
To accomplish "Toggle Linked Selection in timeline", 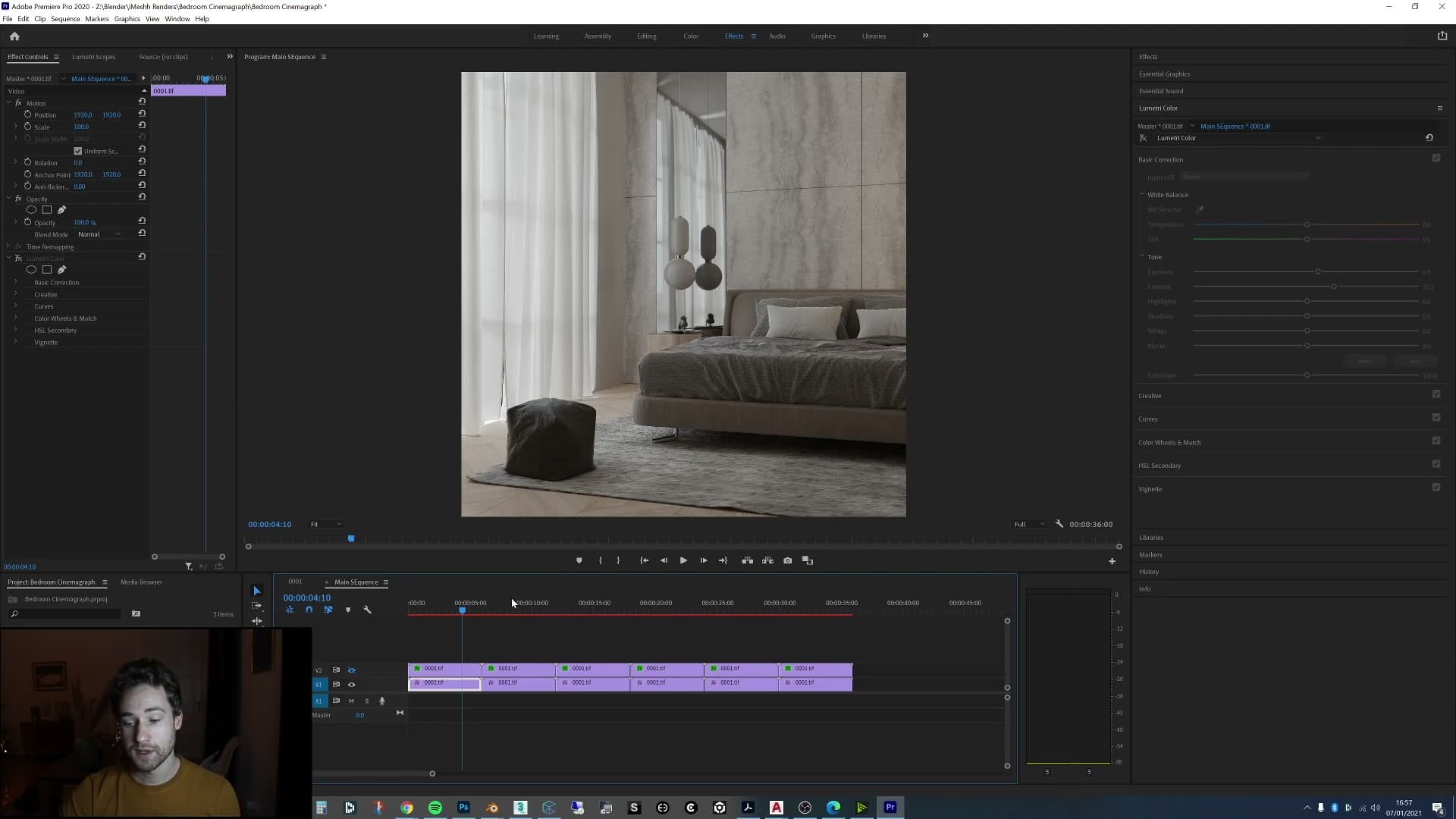I will point(328,610).
